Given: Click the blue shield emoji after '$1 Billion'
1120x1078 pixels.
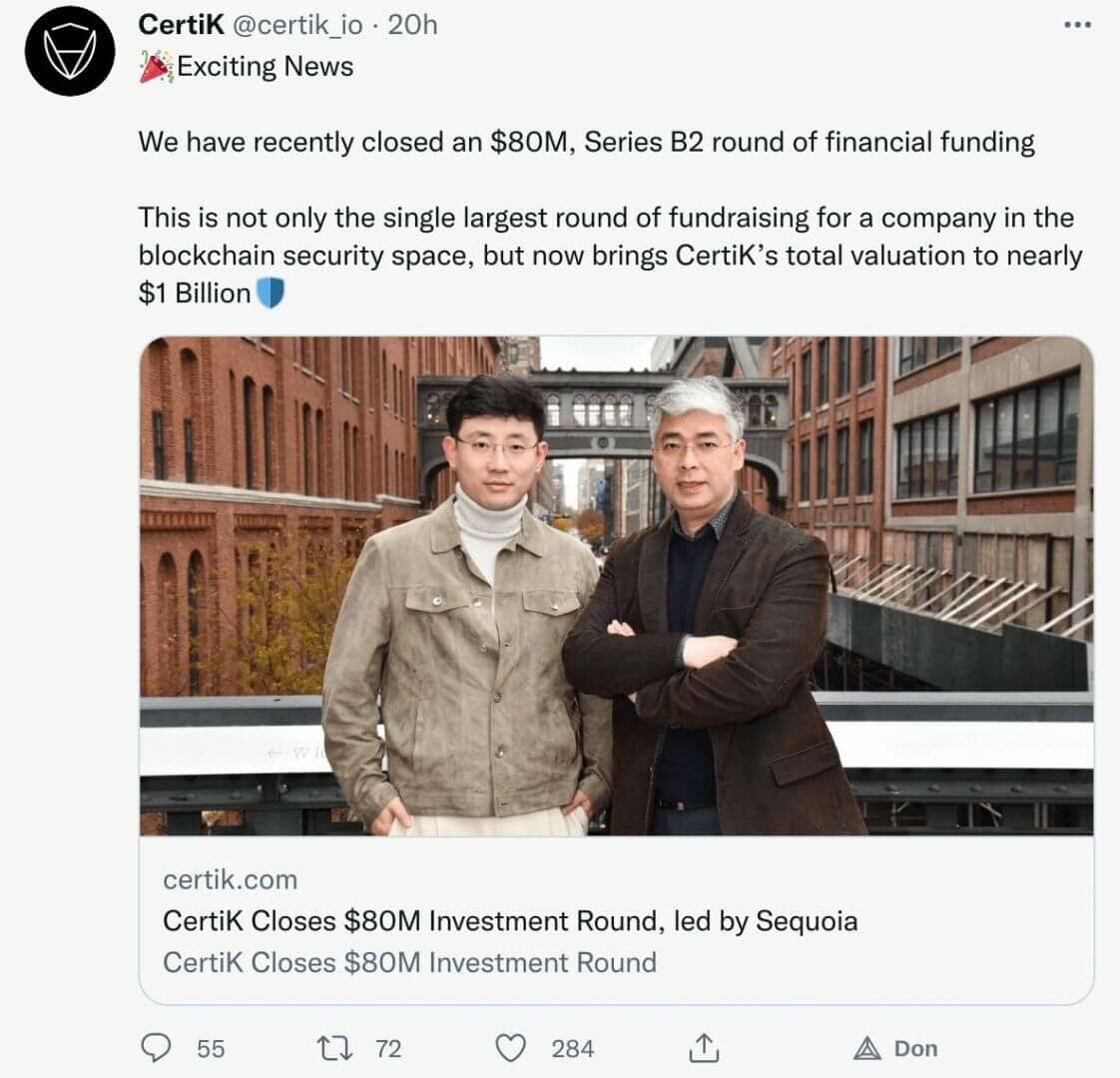Looking at the screenshot, I should pyautogui.click(x=273, y=293).
